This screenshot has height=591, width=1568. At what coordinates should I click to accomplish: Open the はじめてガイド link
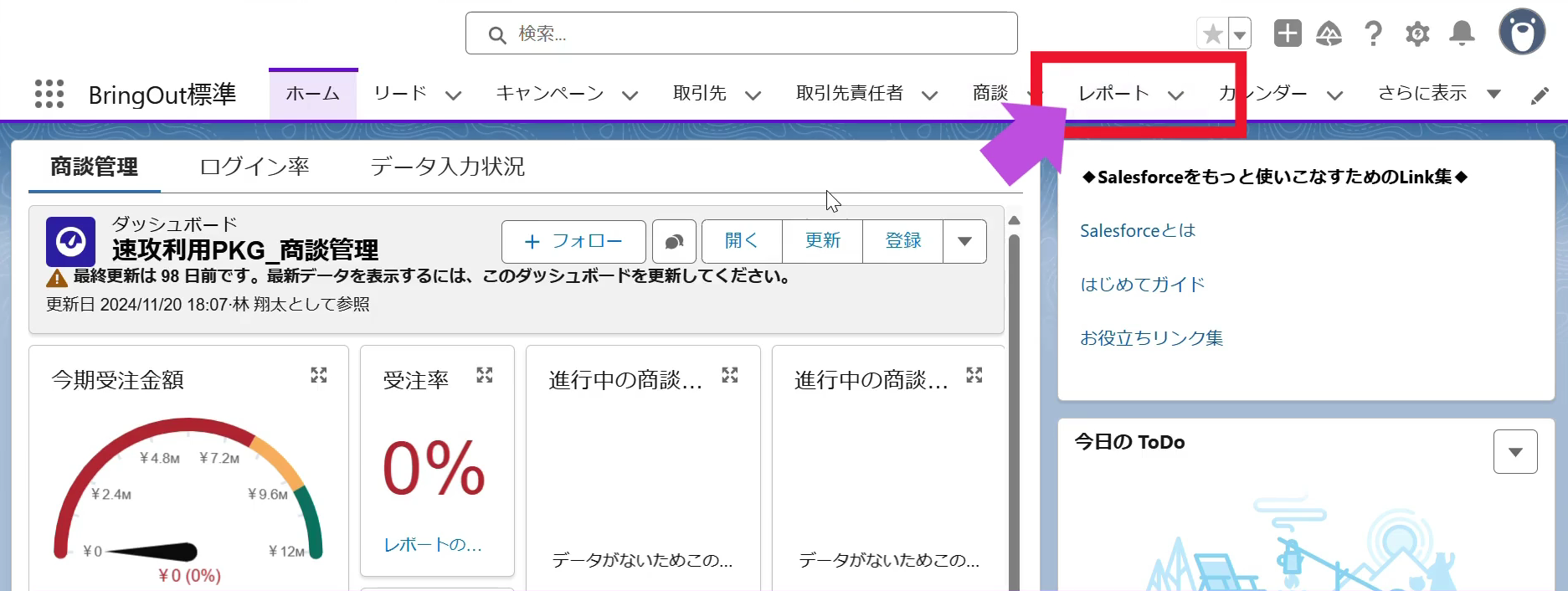coord(1143,284)
